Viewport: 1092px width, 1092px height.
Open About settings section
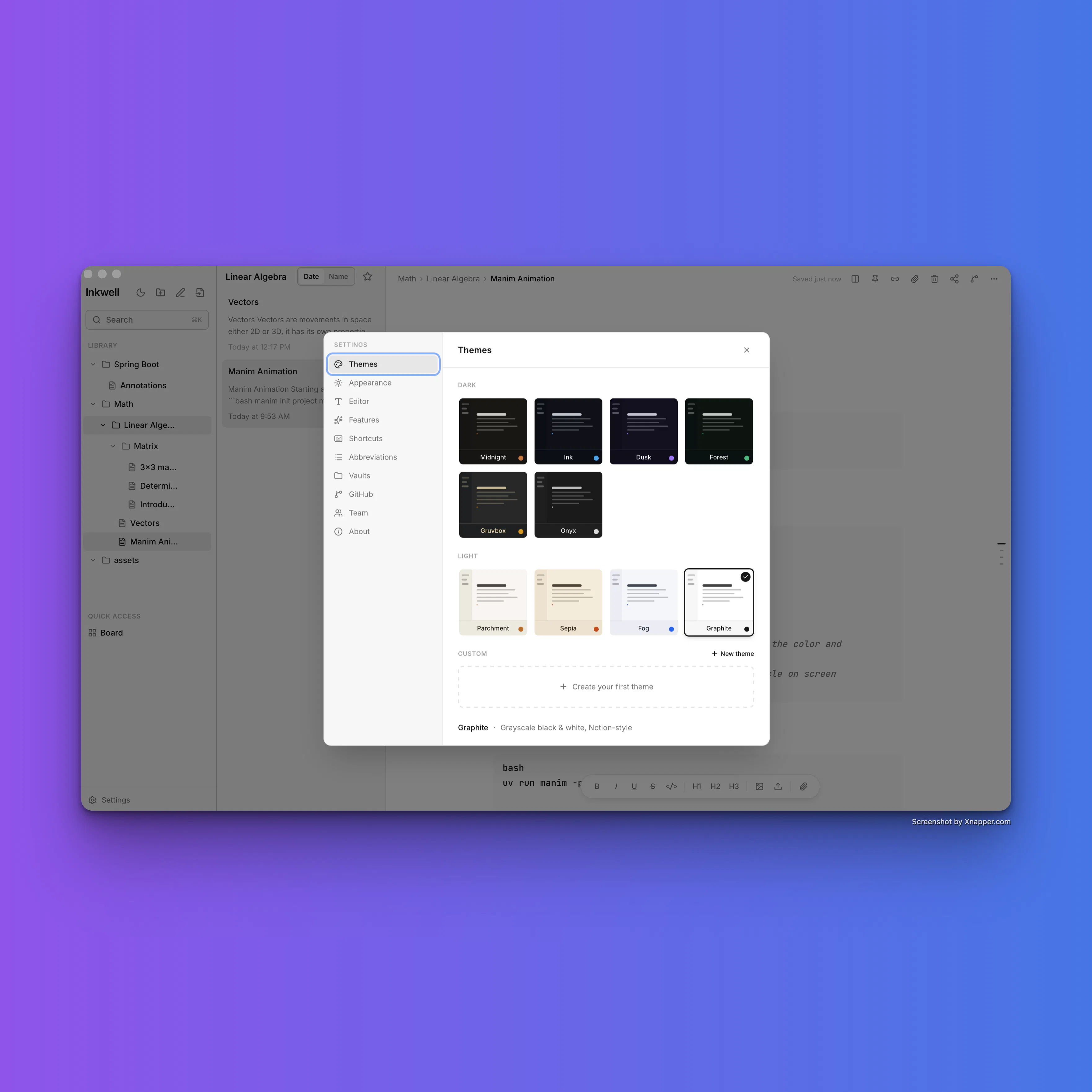[383, 531]
